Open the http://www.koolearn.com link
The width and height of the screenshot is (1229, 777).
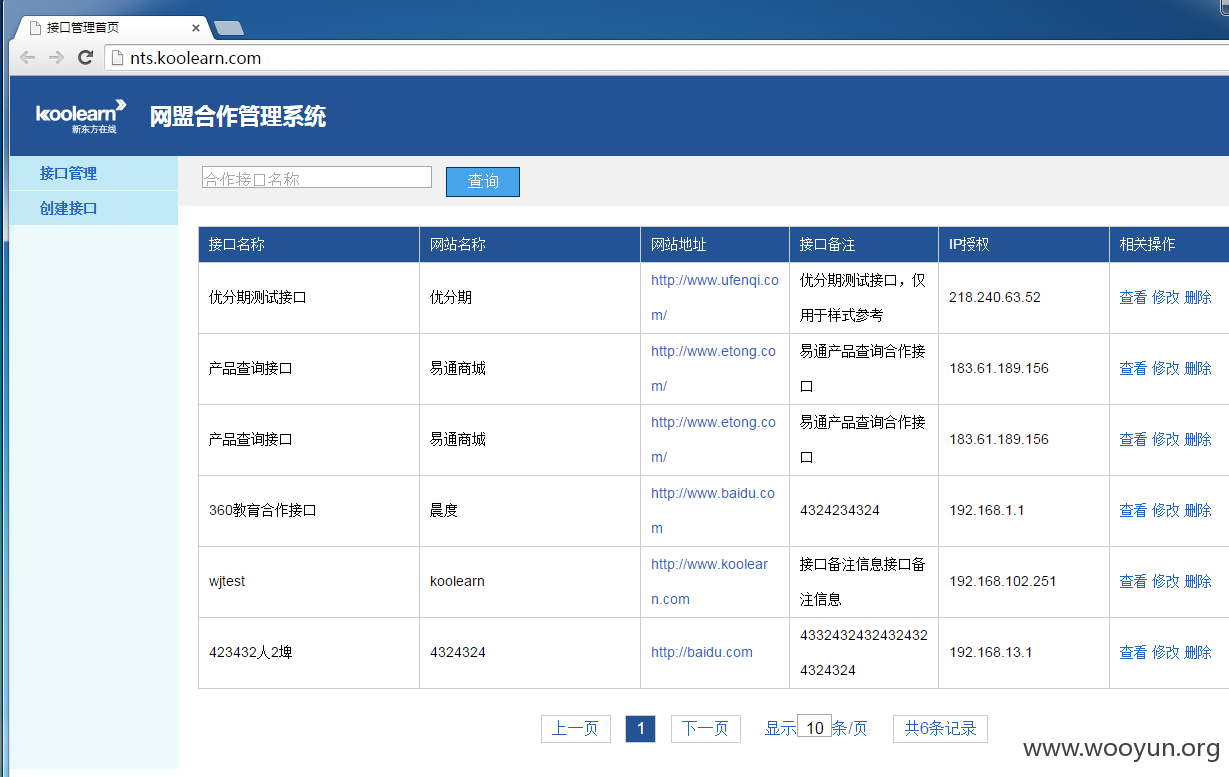(710, 581)
